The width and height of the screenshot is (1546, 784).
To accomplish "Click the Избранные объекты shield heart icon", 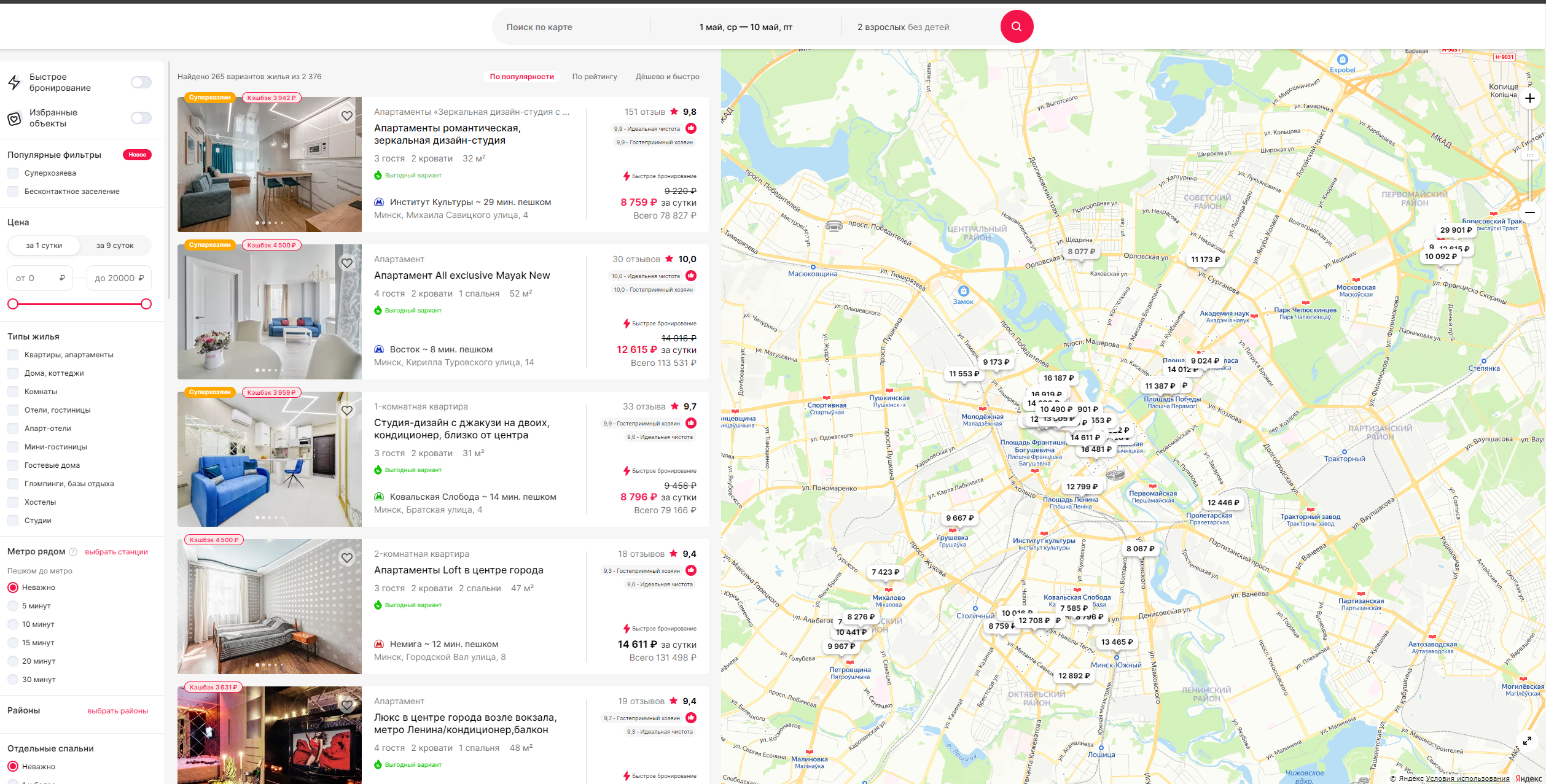I will [14, 118].
